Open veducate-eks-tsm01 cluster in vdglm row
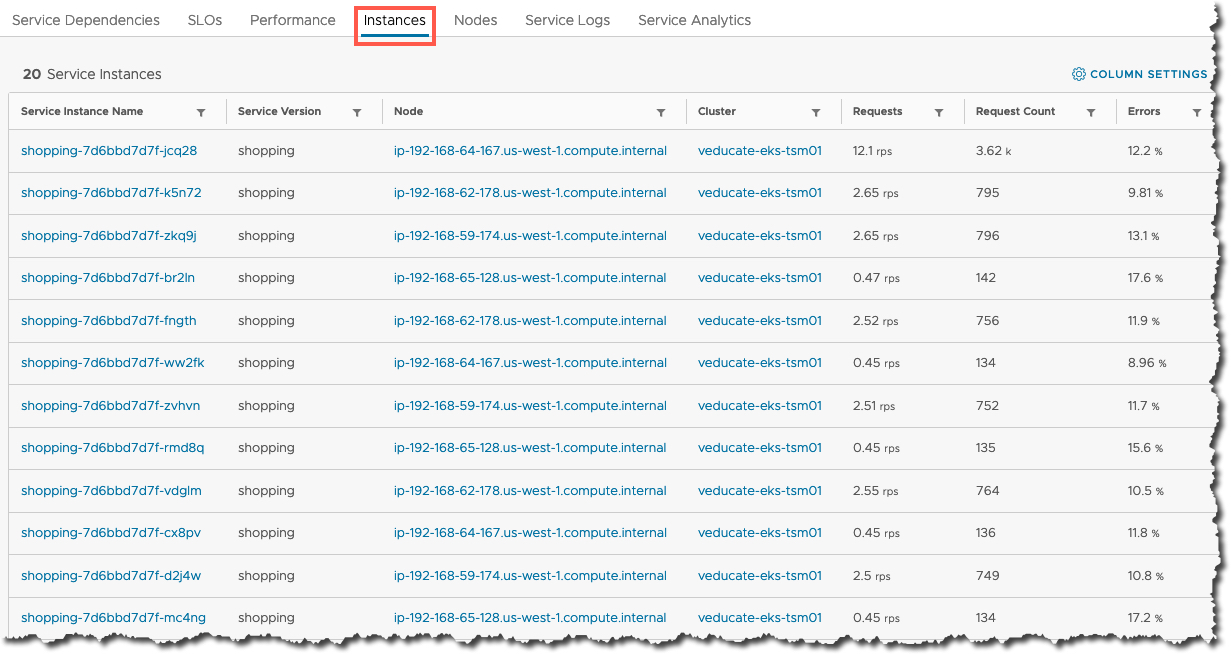 tap(760, 491)
